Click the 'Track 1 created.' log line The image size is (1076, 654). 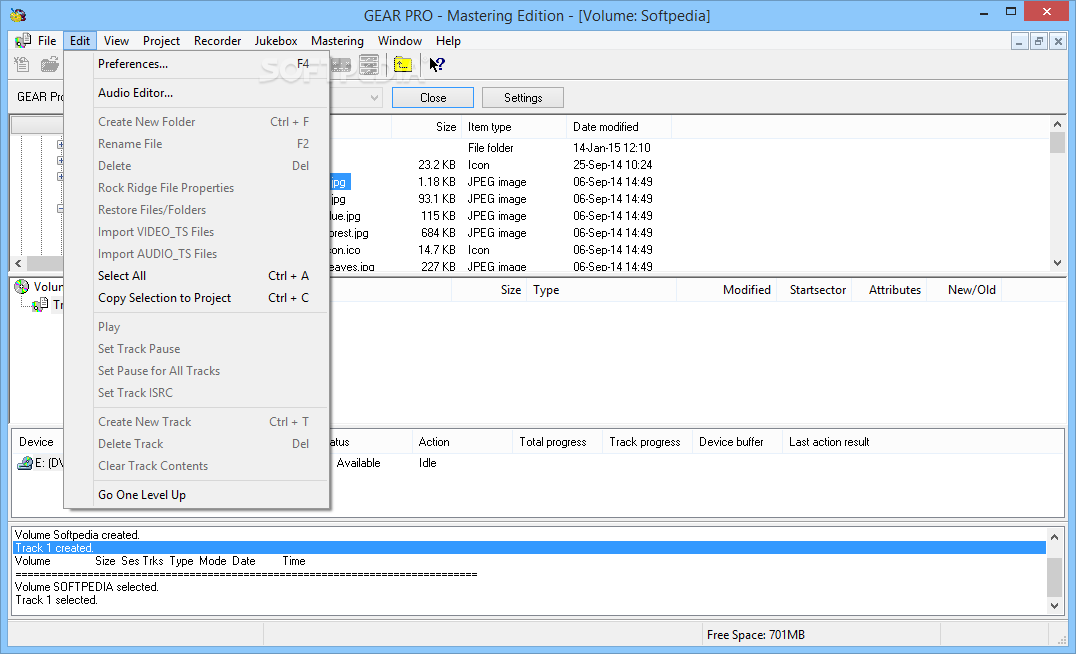point(529,548)
